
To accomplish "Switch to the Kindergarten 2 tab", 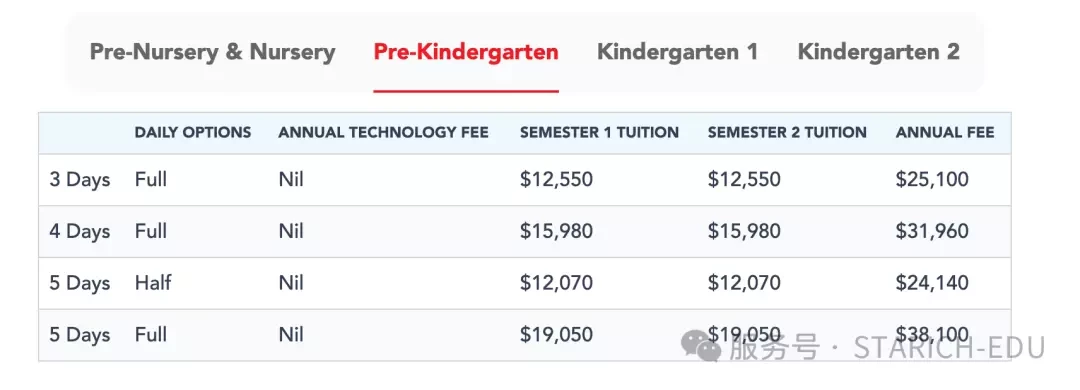I will pos(878,52).
